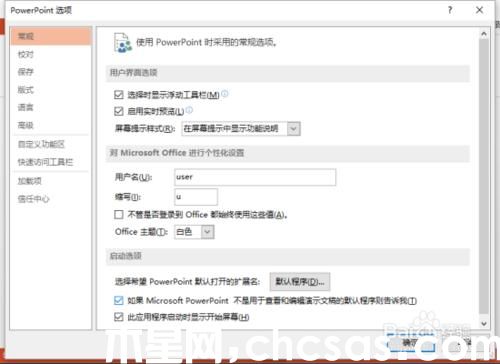This screenshot has width=500, height=364.
Task: Enable 不管是否登录到 Office 都始终使用这些值
Action: point(119,214)
